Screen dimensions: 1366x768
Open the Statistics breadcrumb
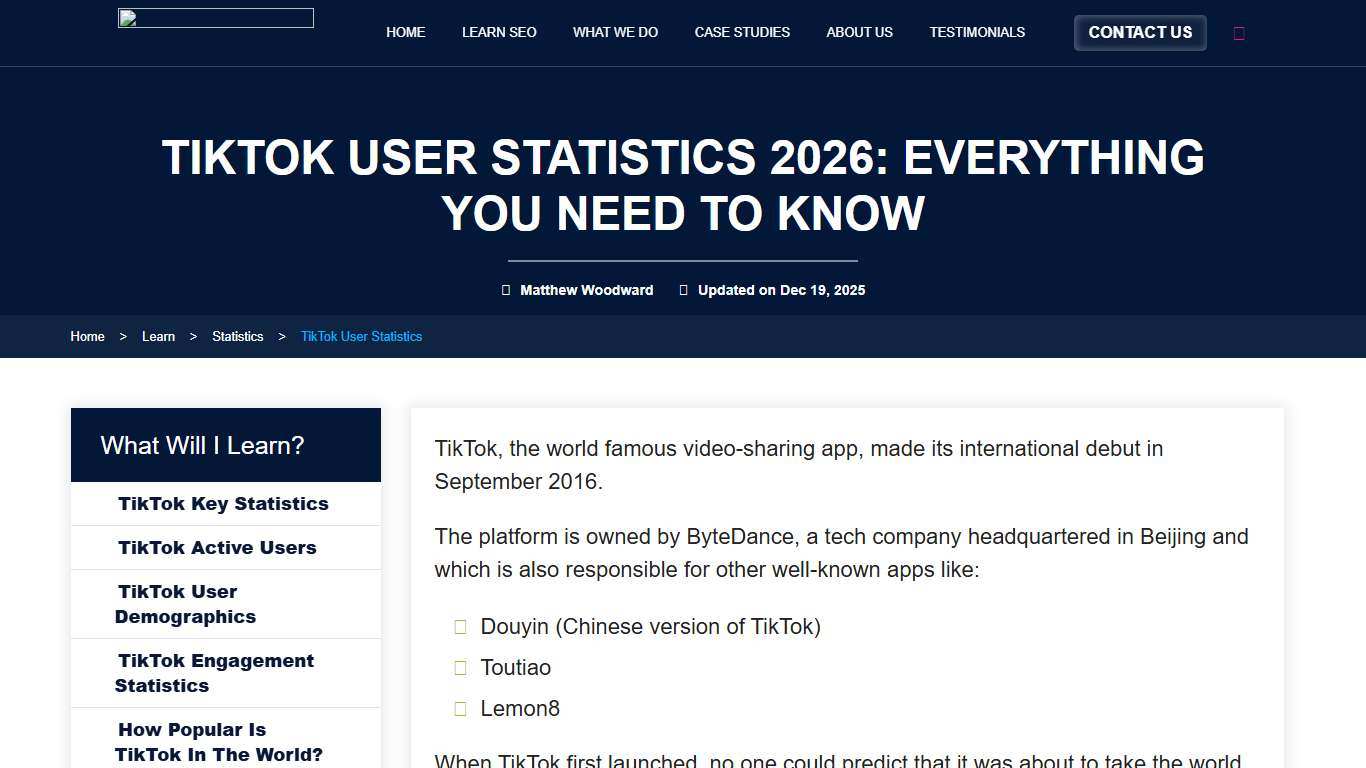coord(237,336)
